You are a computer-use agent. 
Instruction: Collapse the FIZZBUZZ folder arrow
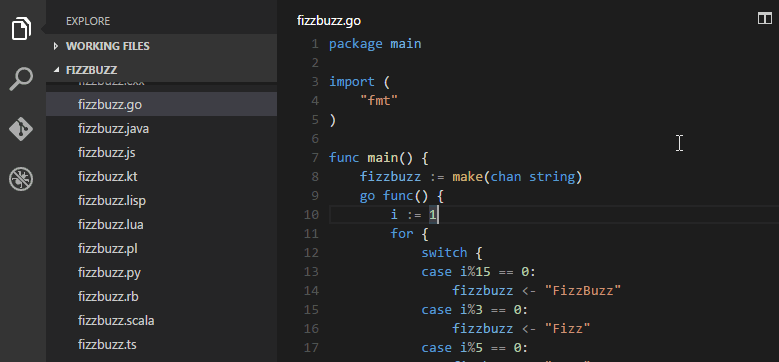pyautogui.click(x=56, y=70)
